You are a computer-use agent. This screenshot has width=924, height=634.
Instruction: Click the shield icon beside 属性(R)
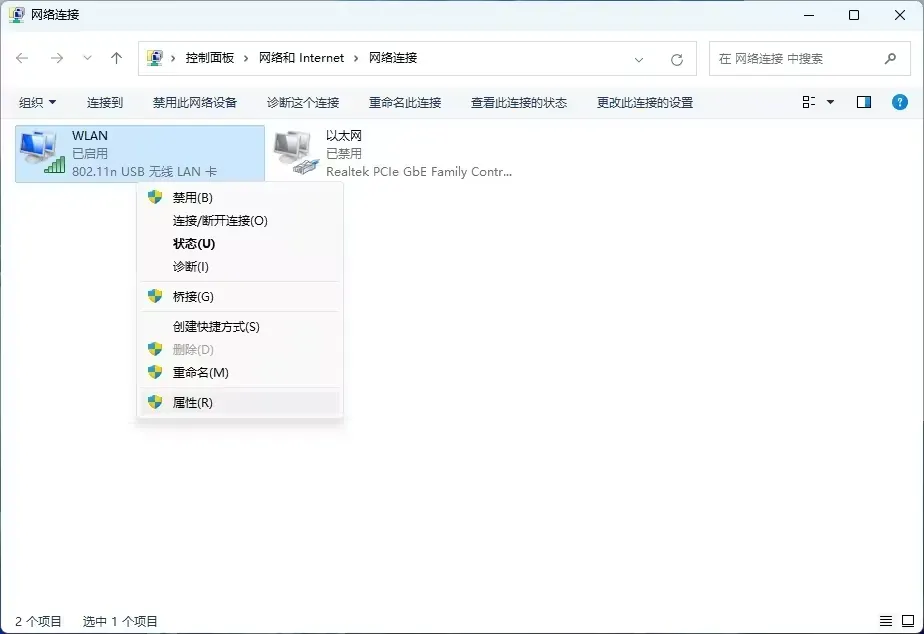[x=155, y=402]
